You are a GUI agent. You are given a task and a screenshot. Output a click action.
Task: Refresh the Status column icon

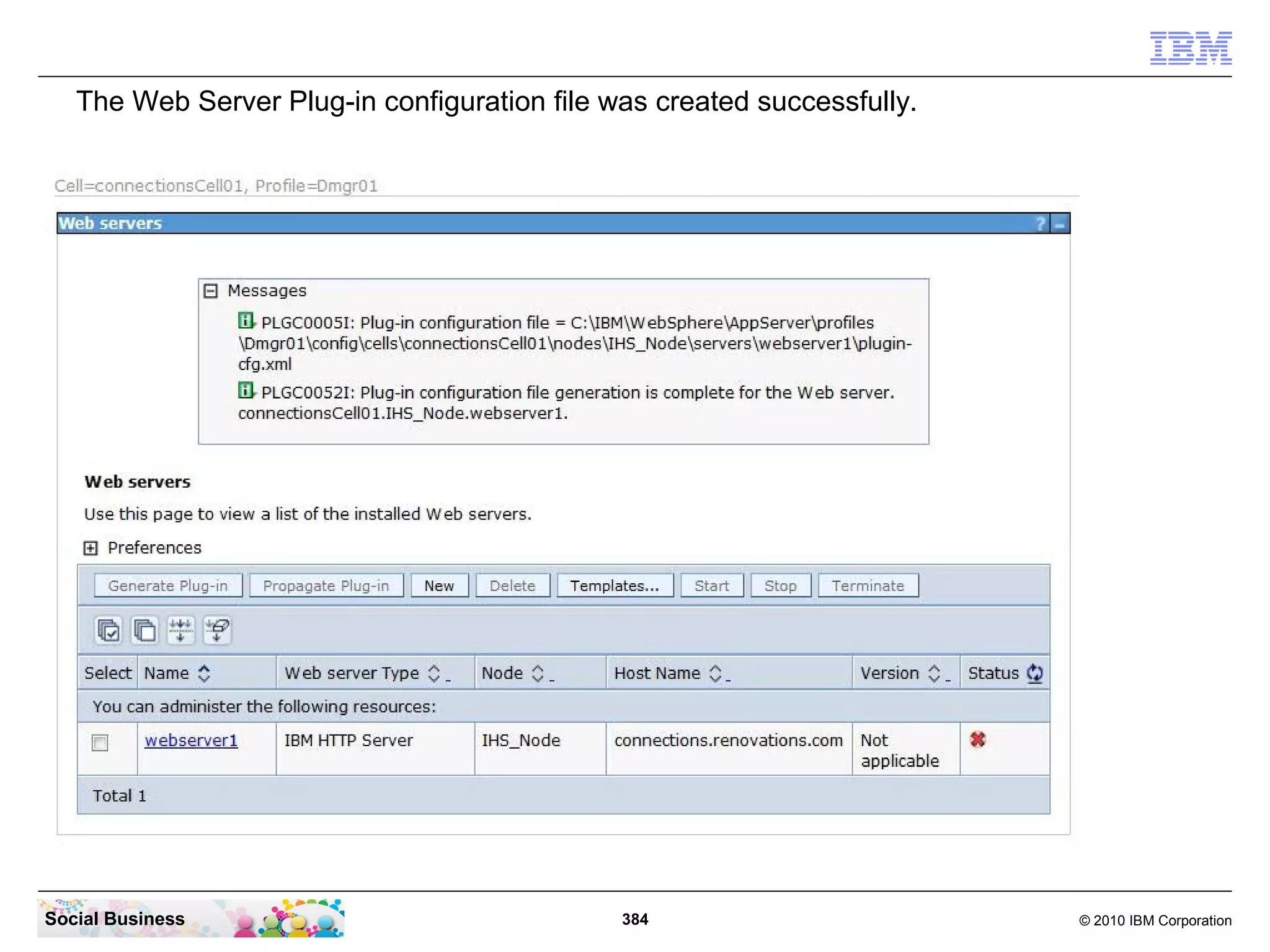coord(1034,673)
